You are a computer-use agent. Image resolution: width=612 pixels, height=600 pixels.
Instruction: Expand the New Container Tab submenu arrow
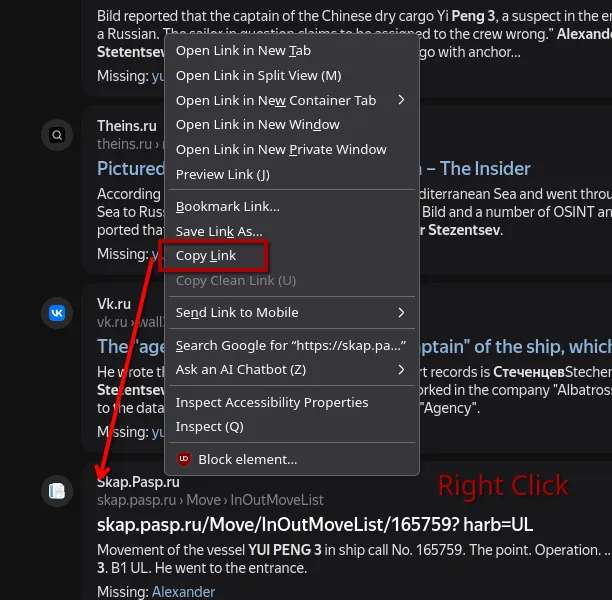pos(401,100)
